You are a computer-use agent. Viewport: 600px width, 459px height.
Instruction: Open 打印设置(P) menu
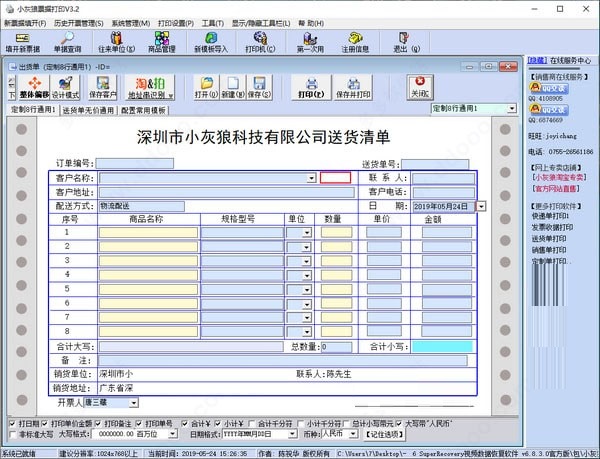[x=176, y=23]
